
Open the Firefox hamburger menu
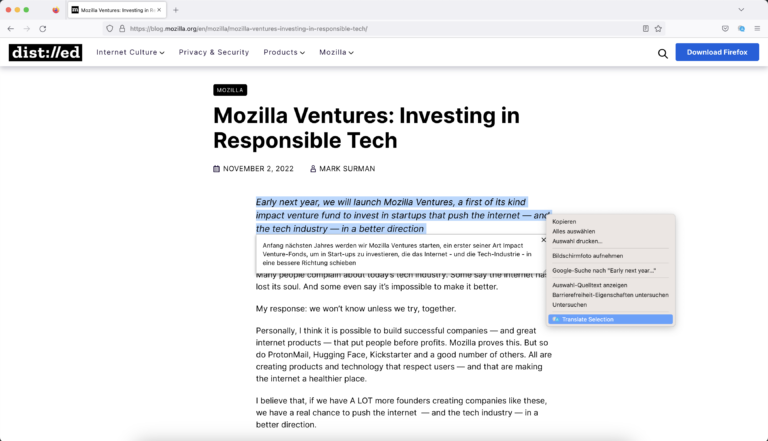[x=757, y=28]
